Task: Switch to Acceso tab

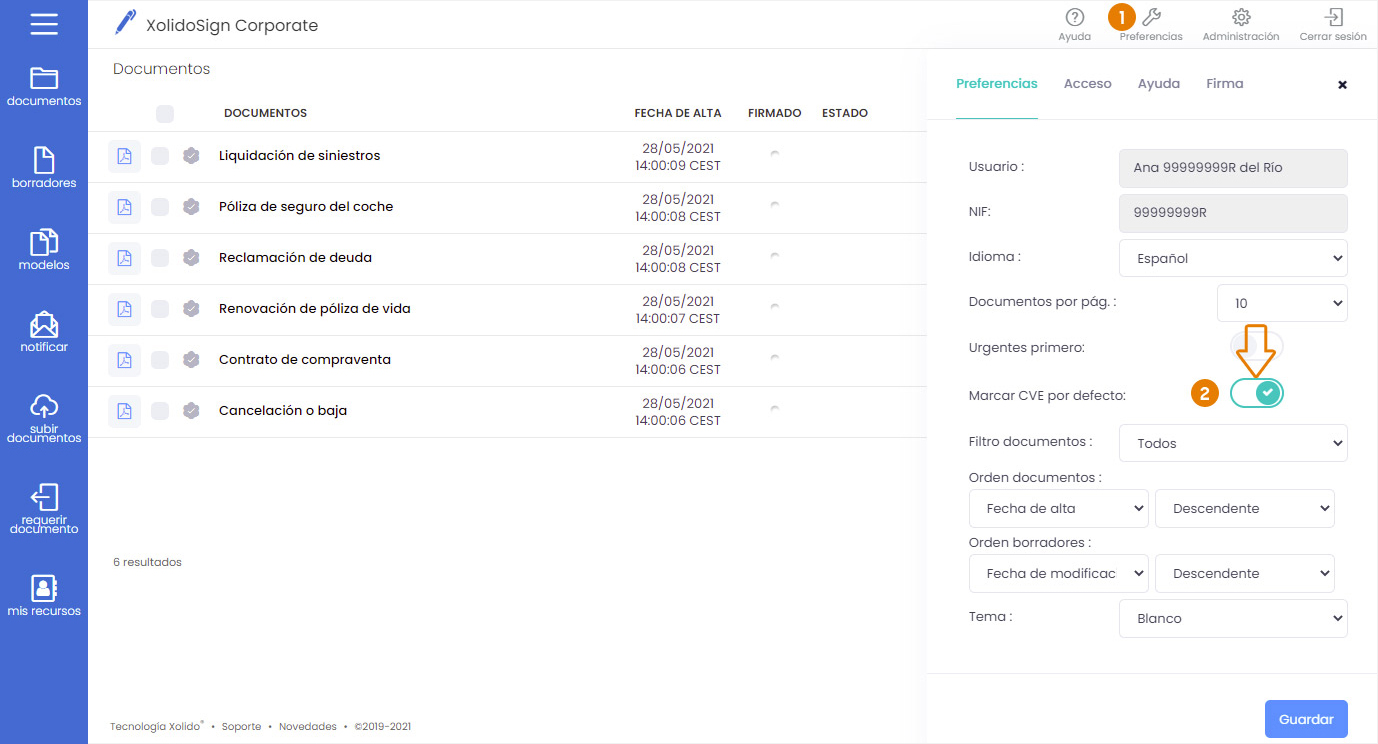Action: 1088,84
